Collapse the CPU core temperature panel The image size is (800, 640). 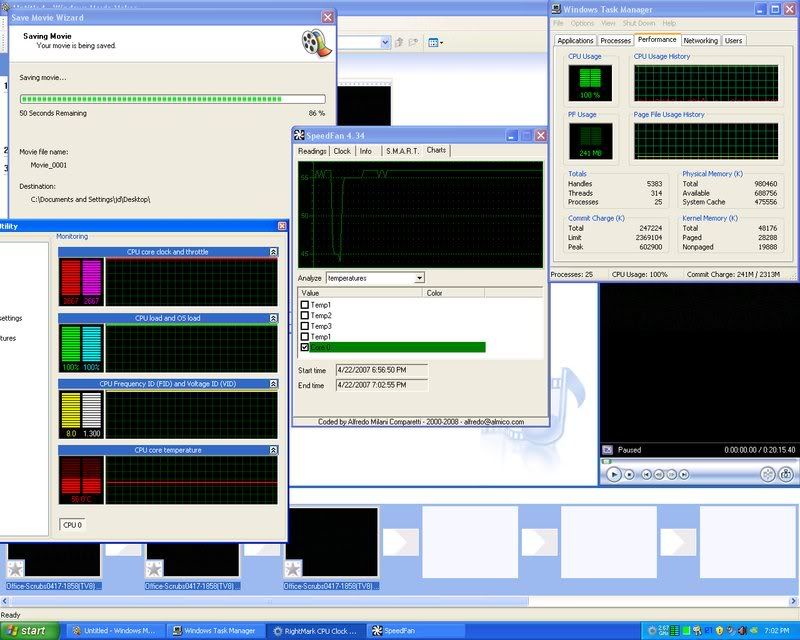[x=273, y=450]
